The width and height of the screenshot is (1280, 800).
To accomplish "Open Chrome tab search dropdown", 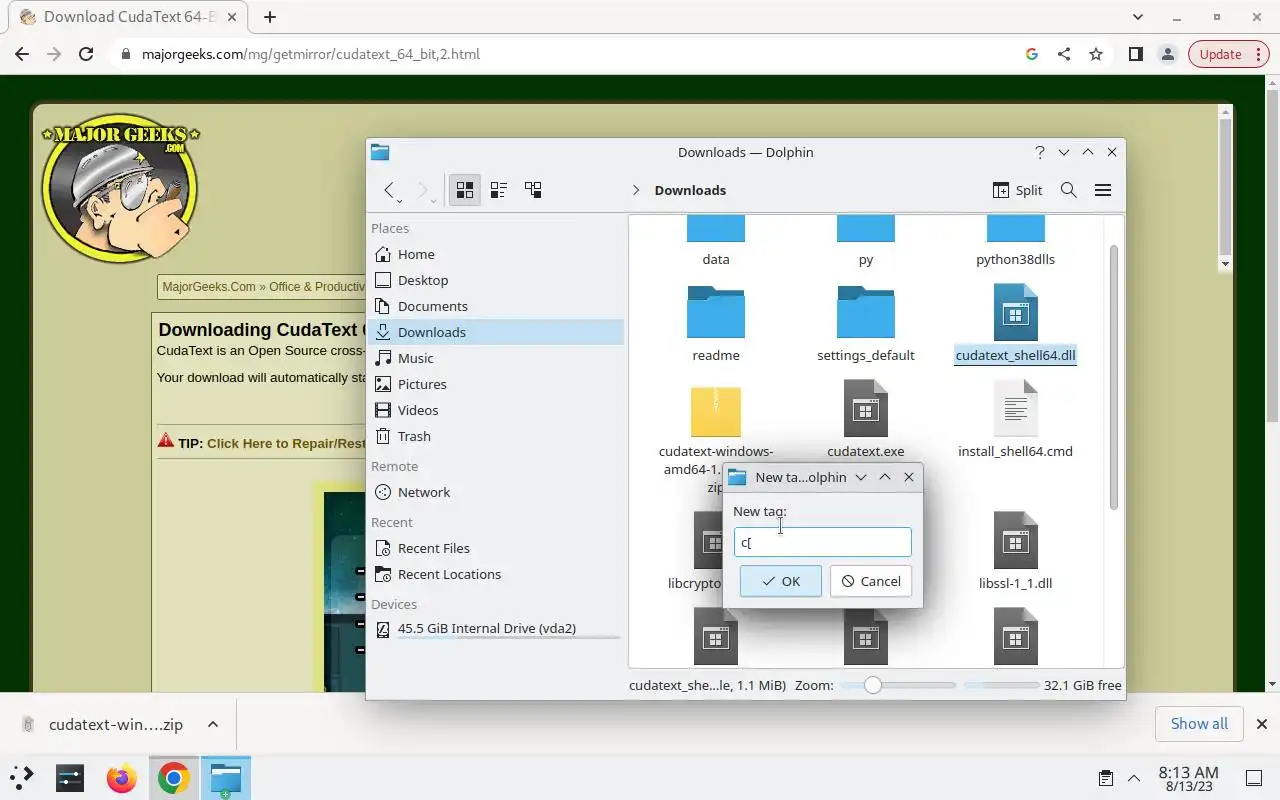I will [x=1138, y=17].
